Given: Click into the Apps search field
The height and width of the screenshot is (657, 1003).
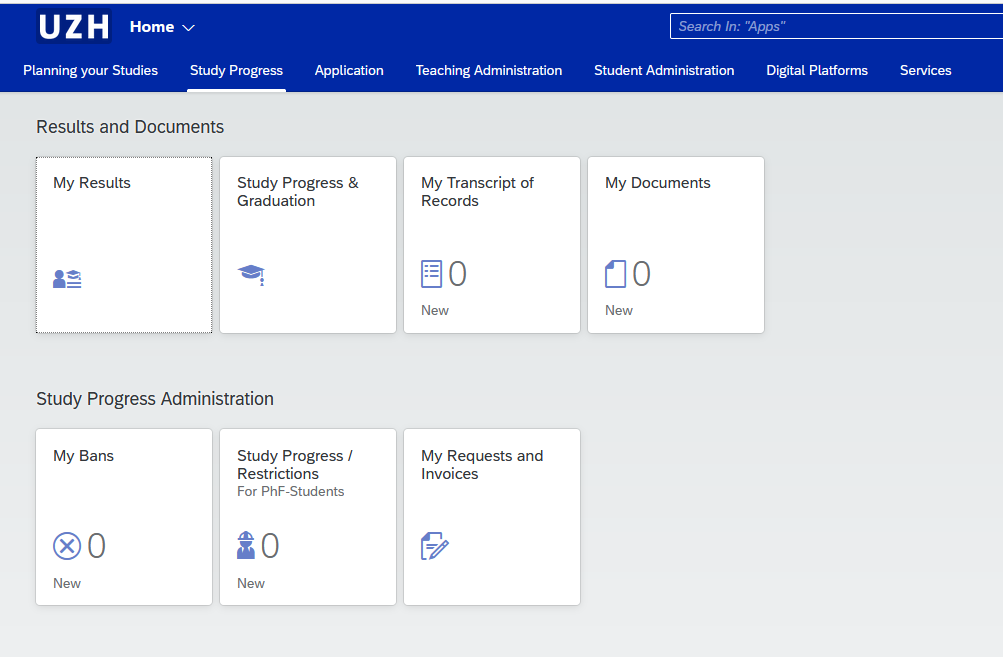Looking at the screenshot, I should (835, 26).
